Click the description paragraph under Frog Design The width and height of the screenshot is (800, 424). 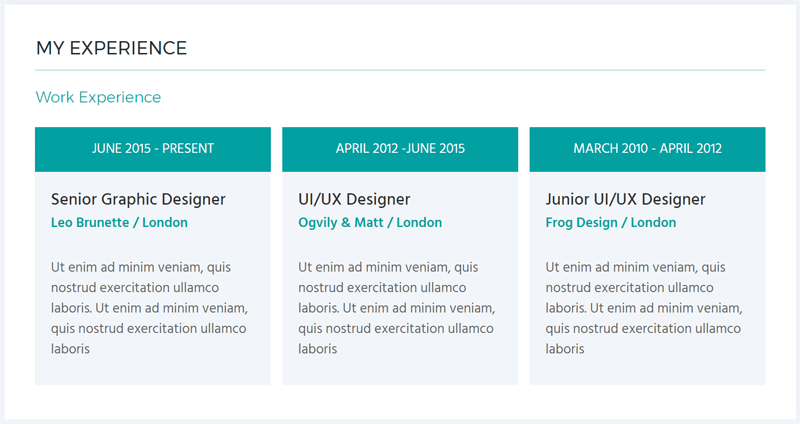(643, 308)
